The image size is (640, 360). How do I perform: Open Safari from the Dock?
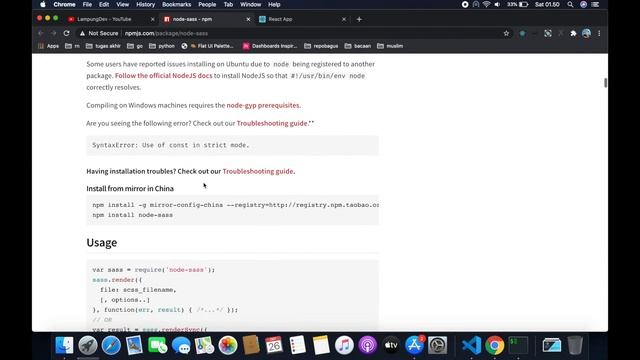[x=111, y=345]
